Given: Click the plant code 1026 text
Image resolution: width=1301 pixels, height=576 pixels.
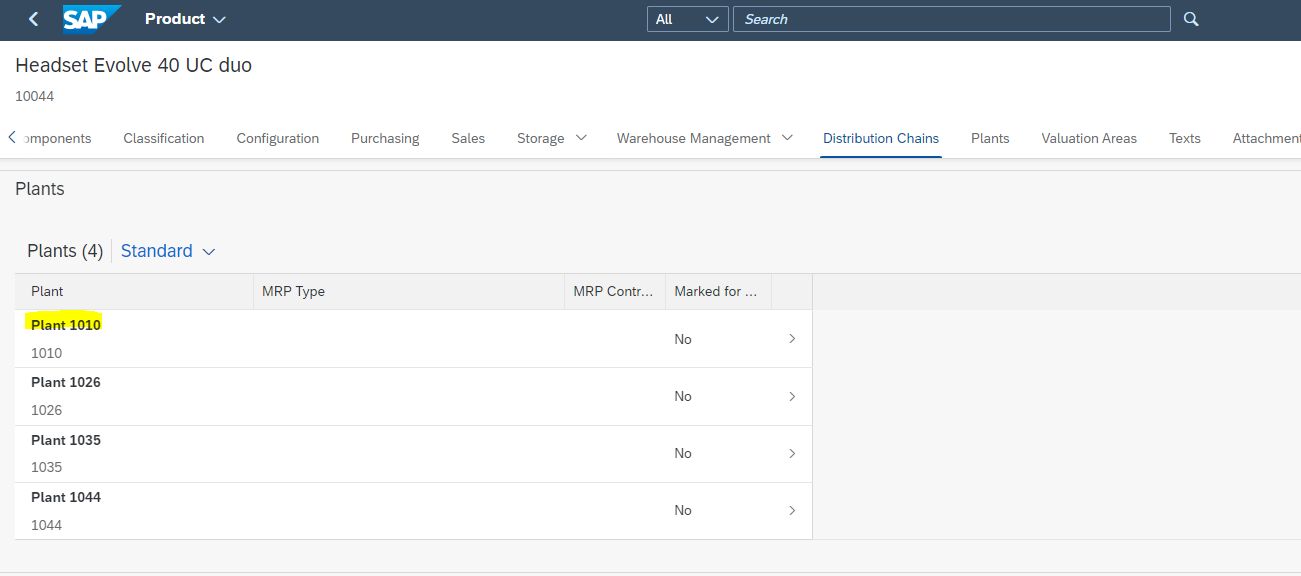Looking at the screenshot, I should [46, 410].
